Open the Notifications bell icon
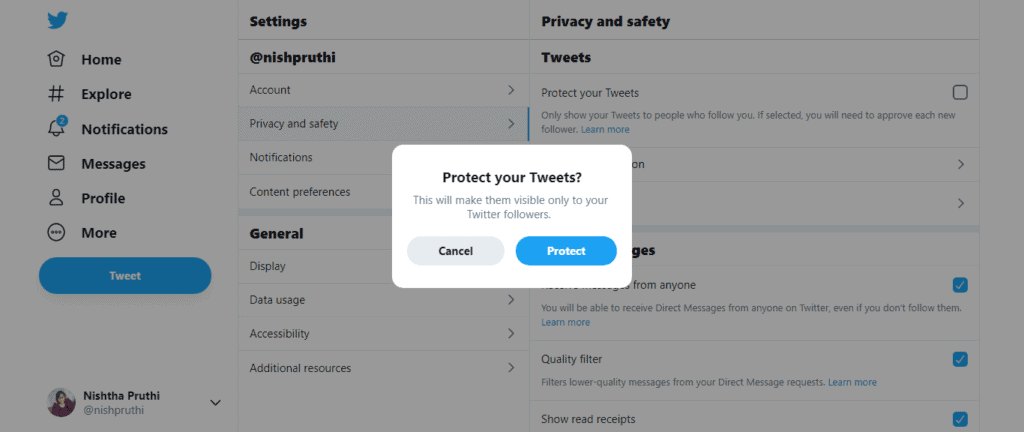 57,128
